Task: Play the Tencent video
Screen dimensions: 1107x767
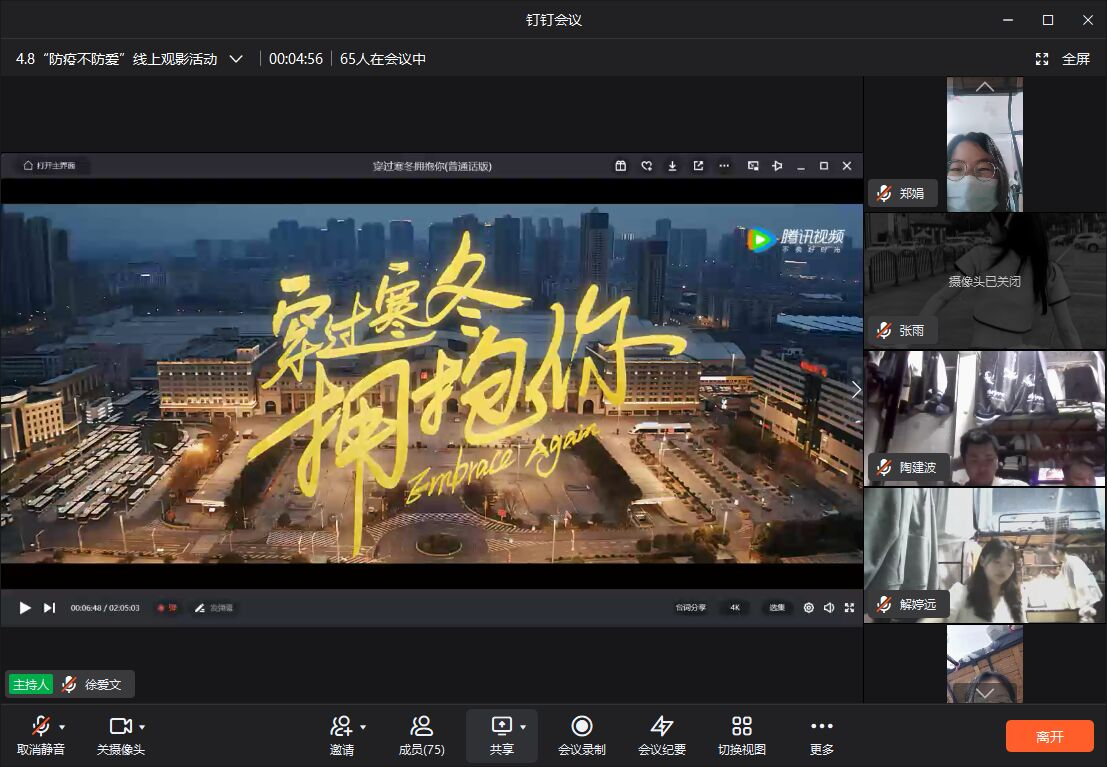Action: click(25, 607)
